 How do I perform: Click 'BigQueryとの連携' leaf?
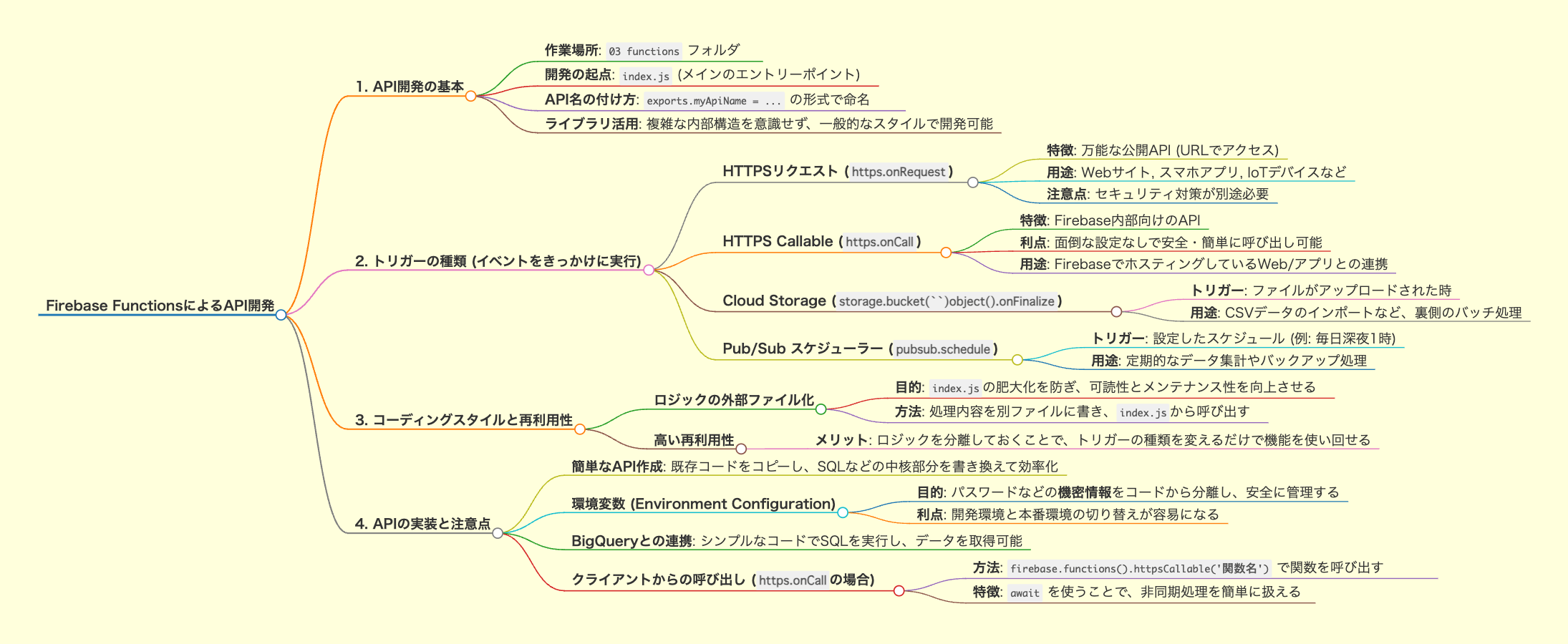(797, 541)
